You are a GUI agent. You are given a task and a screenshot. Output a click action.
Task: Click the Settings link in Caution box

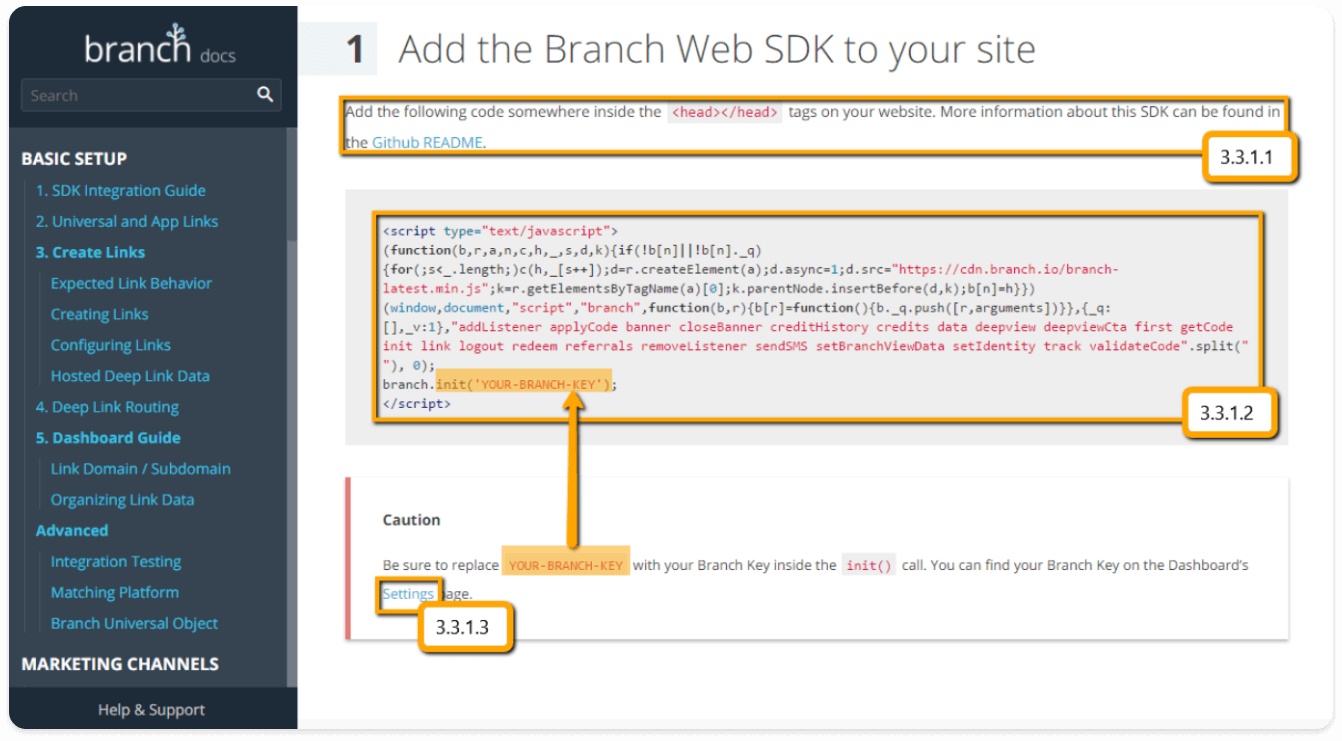click(408, 593)
